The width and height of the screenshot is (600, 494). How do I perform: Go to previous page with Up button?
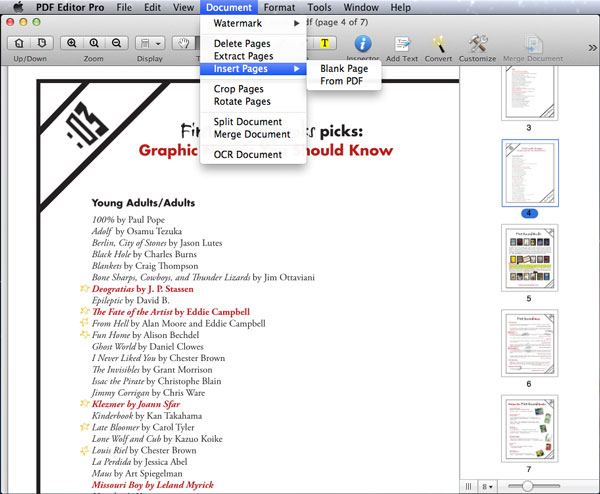19,43
